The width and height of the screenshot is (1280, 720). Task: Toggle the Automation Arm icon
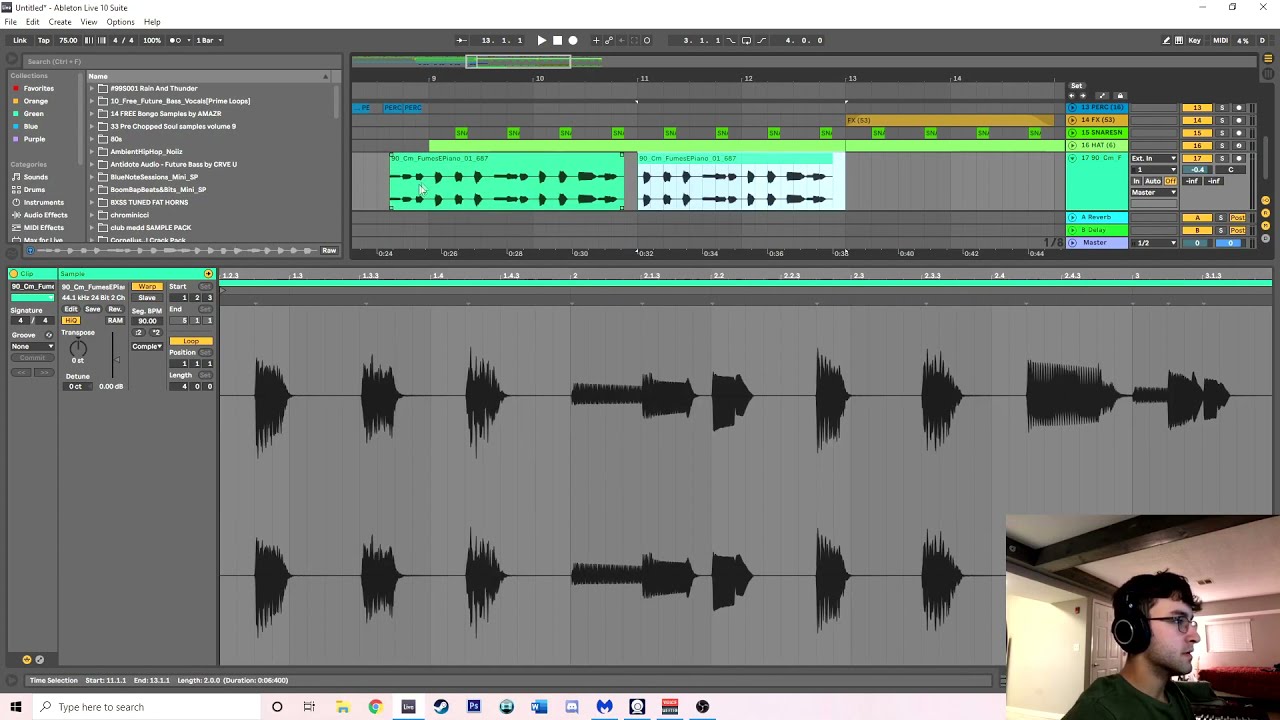[609, 40]
